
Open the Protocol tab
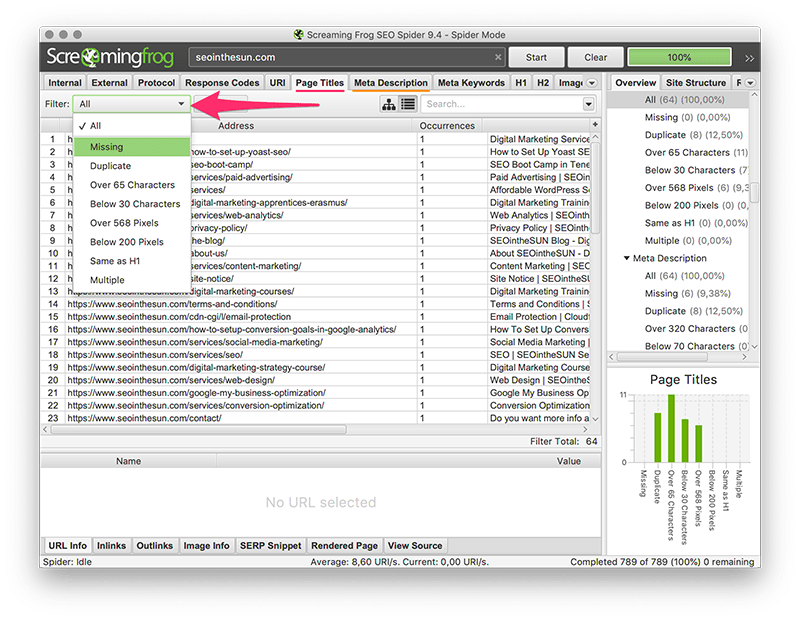click(x=156, y=83)
